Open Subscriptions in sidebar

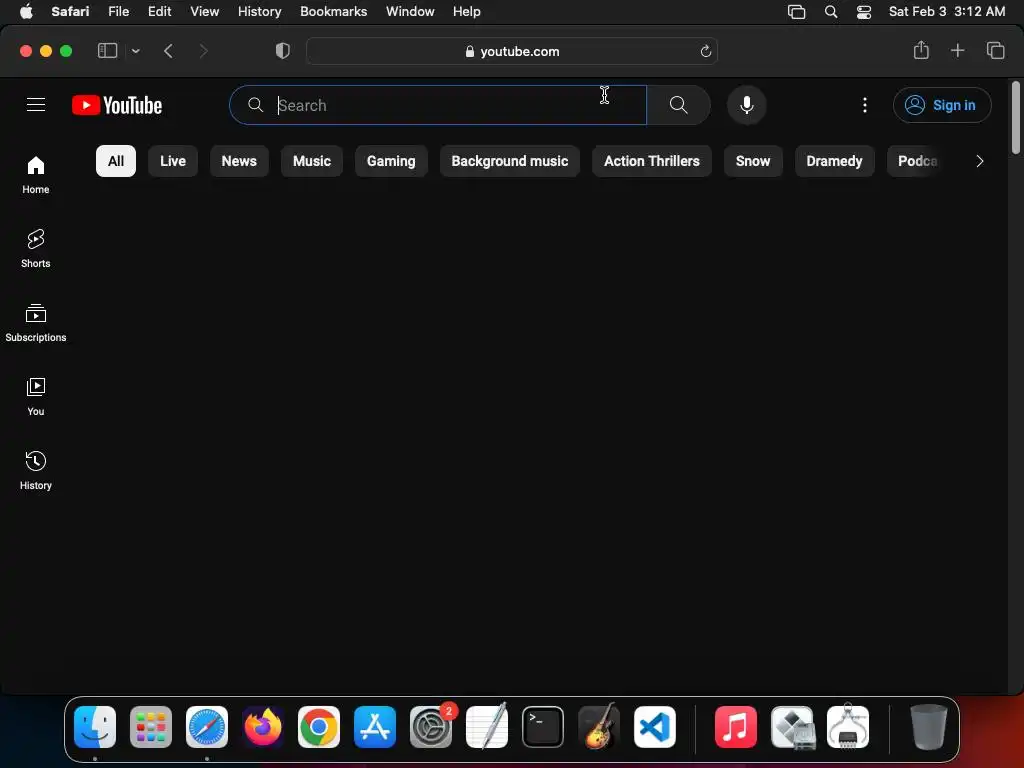pos(36,323)
